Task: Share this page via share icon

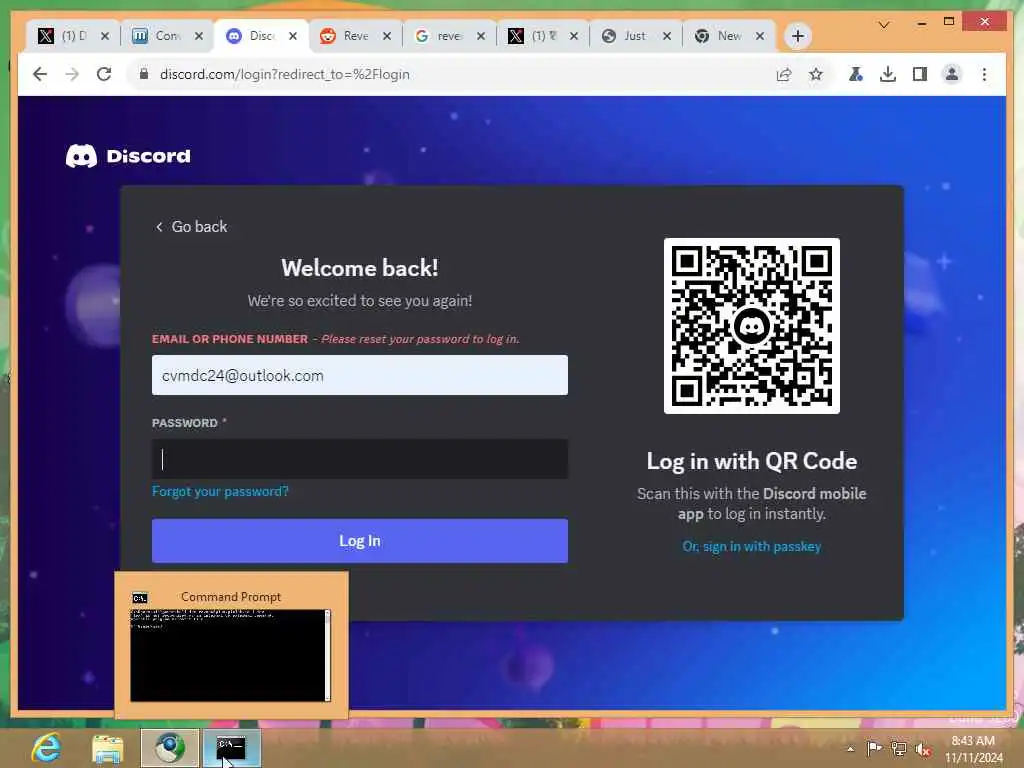Action: 784,74
